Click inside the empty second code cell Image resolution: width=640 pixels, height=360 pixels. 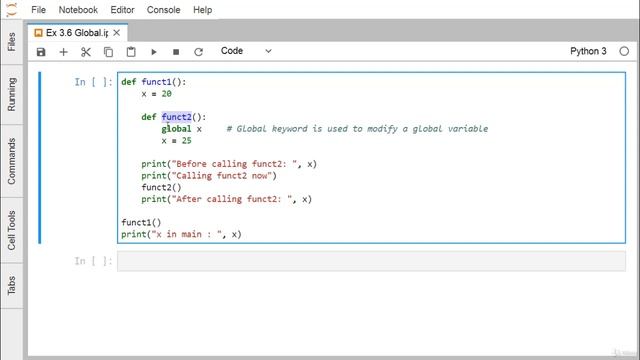tap(371, 261)
